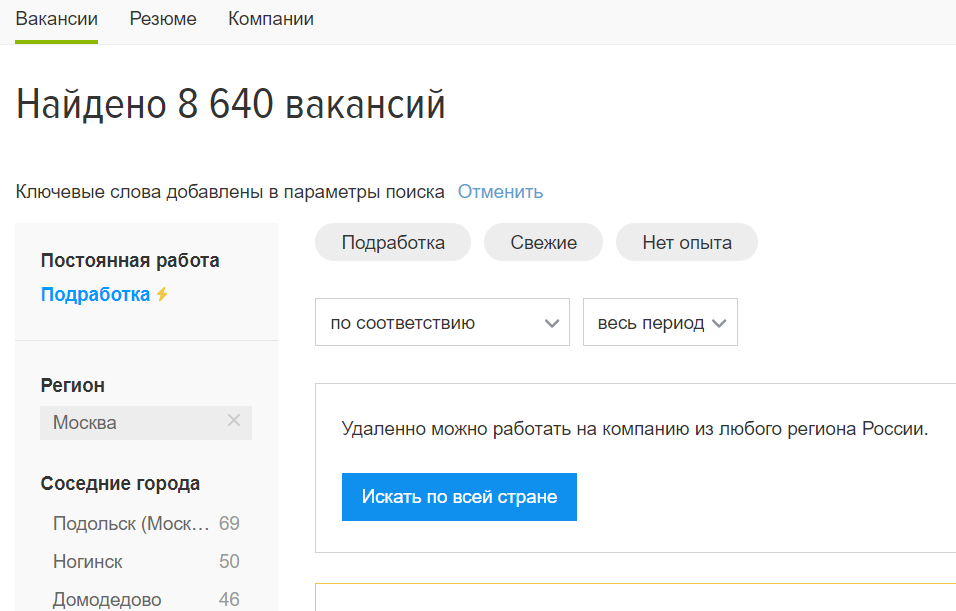Click the Найдено 8 640 вакансий heading
Image resolution: width=956 pixels, height=611 pixels.
[x=229, y=103]
